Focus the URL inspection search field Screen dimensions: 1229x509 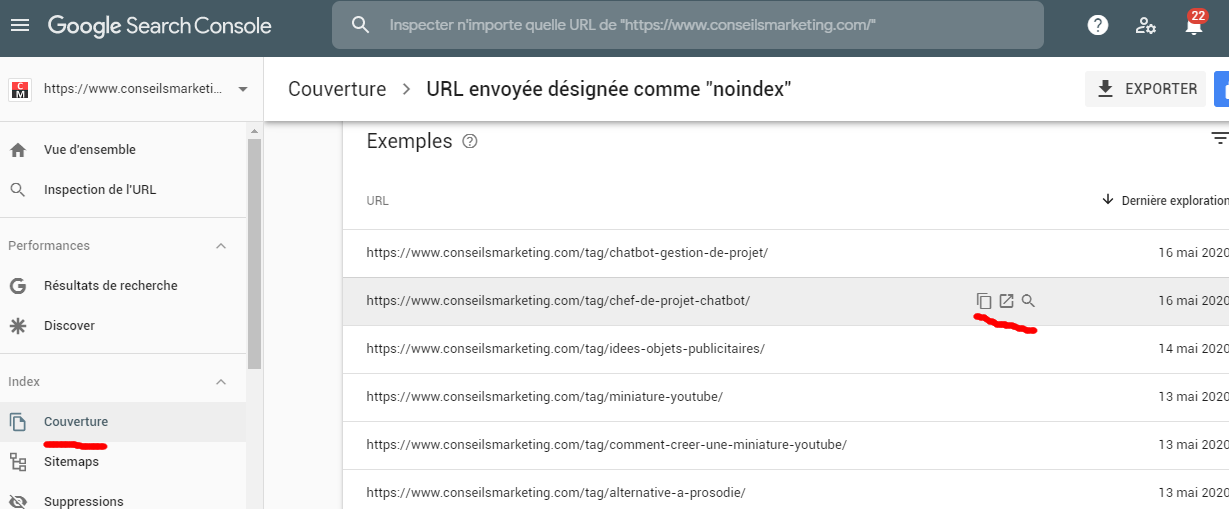click(x=687, y=25)
